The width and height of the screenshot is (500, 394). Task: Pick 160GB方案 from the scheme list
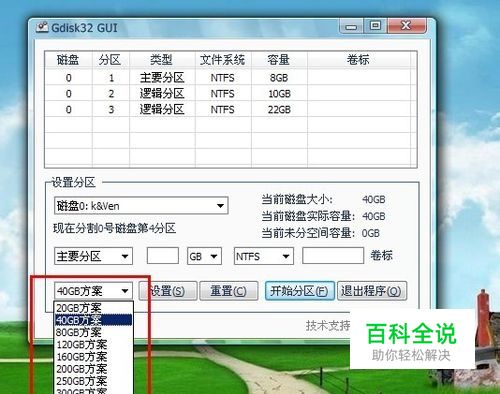click(94, 356)
